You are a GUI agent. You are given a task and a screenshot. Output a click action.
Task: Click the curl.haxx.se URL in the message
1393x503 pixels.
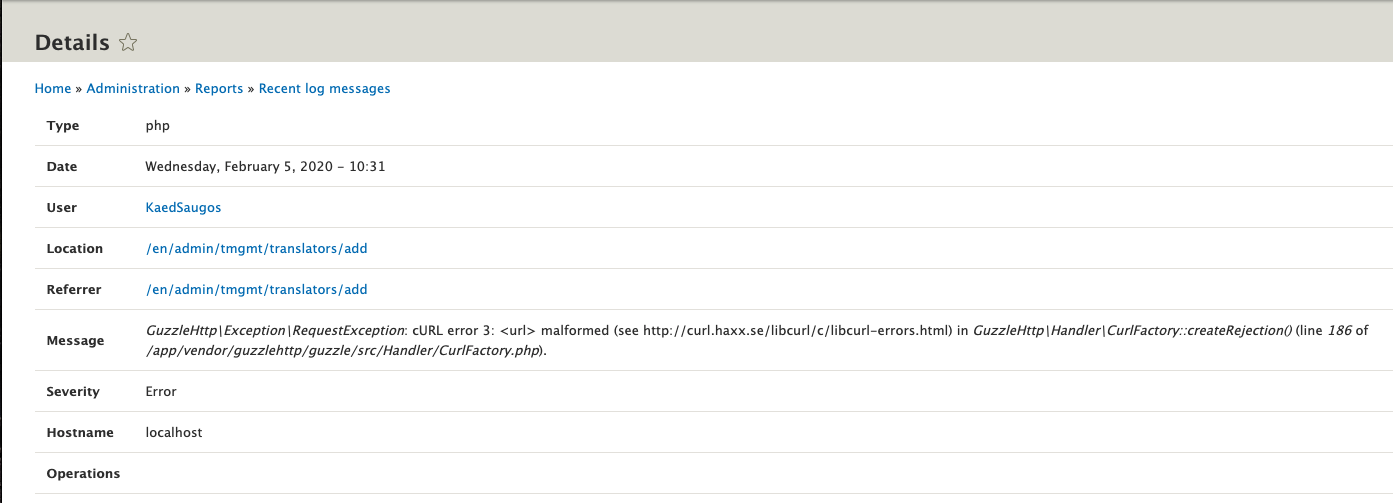[796, 331]
